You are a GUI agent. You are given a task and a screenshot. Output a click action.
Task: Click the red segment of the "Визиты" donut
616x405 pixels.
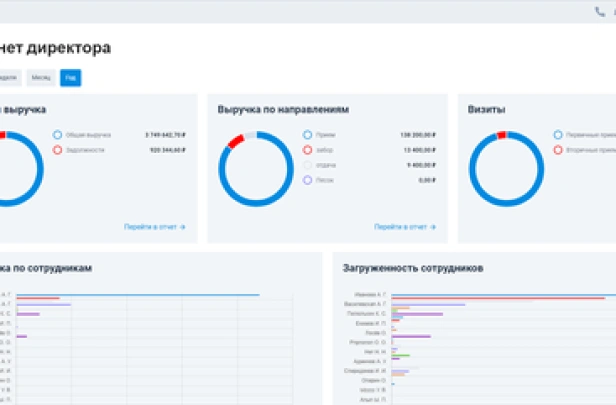coord(502,134)
